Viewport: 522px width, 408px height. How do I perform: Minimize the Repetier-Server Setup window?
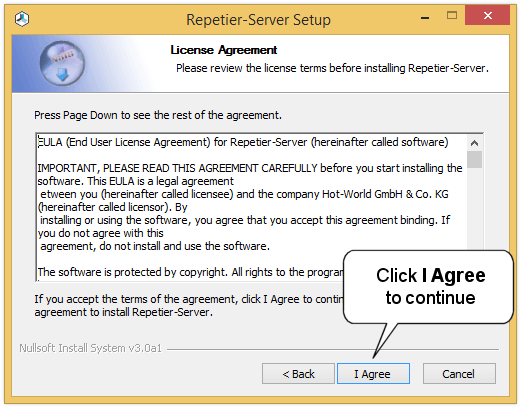(x=425, y=16)
